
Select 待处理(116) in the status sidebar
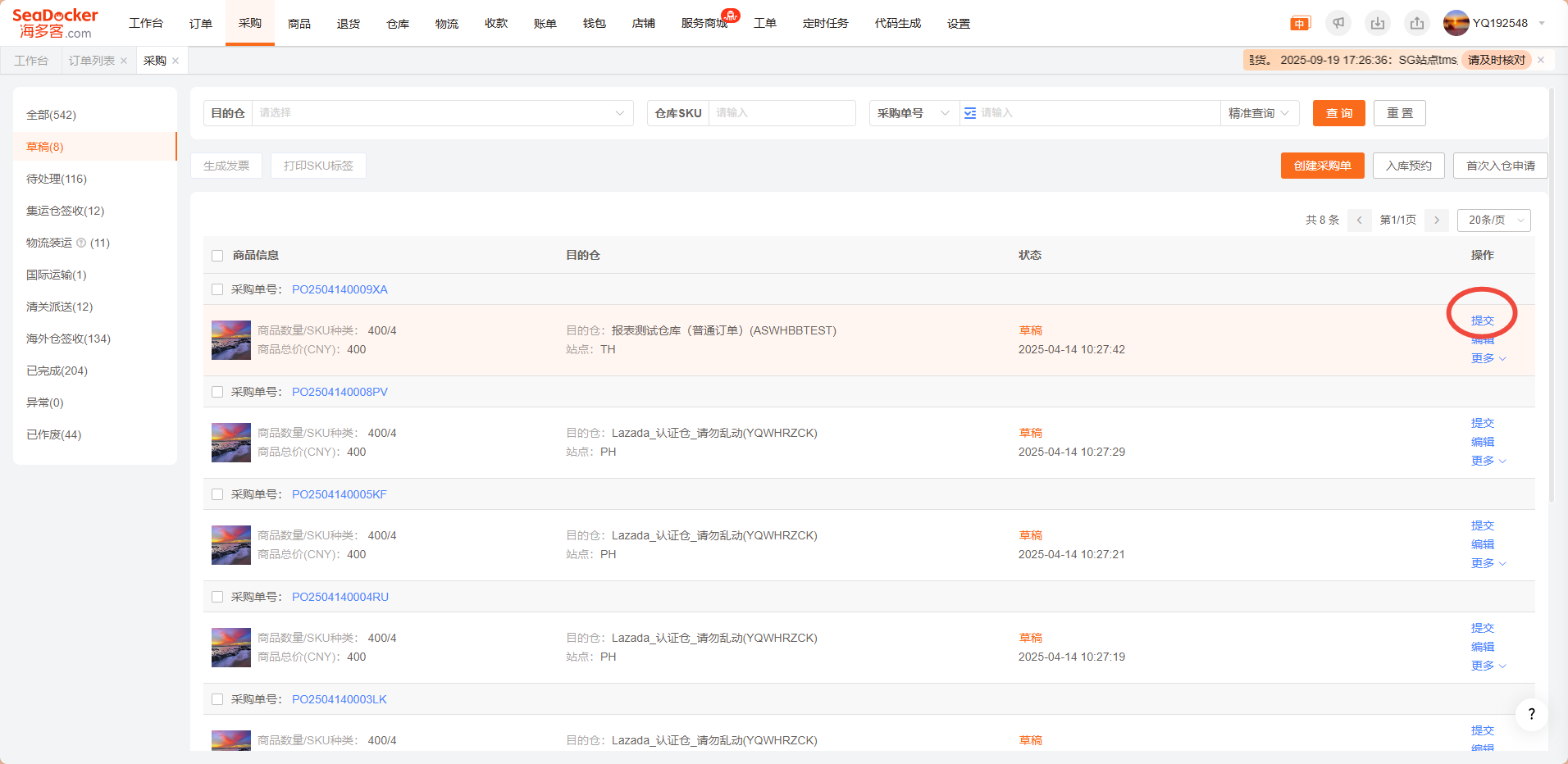click(57, 179)
